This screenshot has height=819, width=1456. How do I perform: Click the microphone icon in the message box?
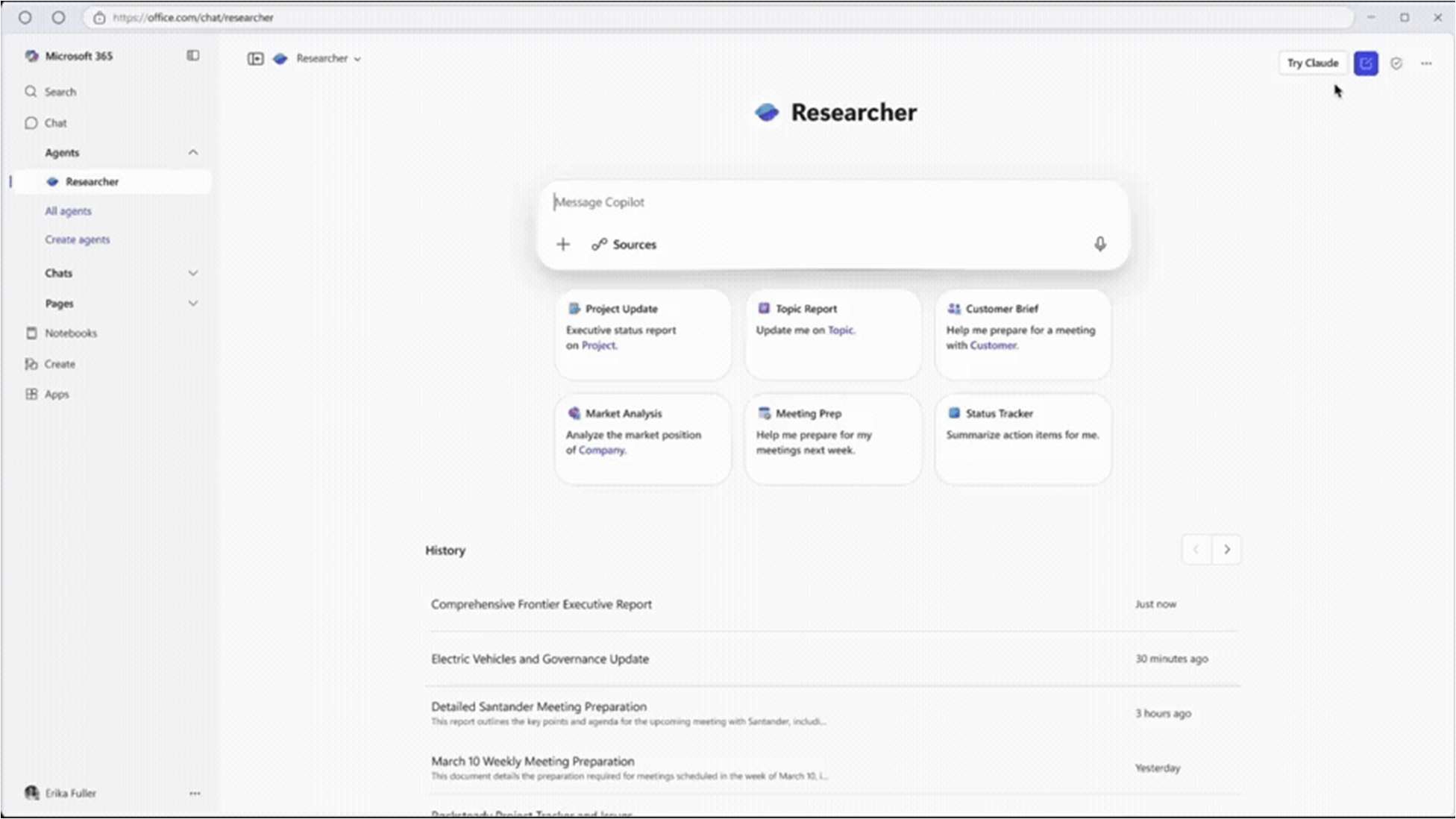(1100, 244)
